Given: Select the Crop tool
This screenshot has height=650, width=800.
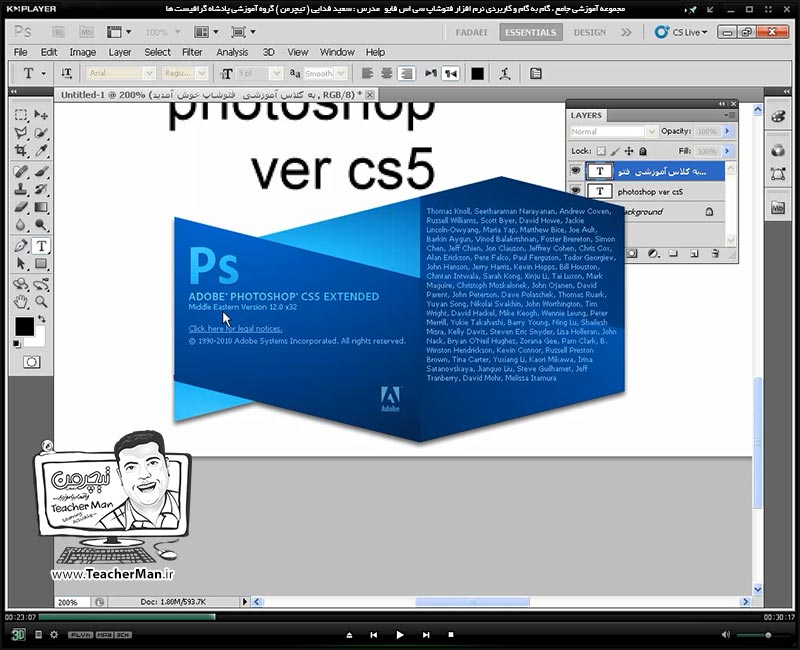Looking at the screenshot, I should [x=21, y=151].
